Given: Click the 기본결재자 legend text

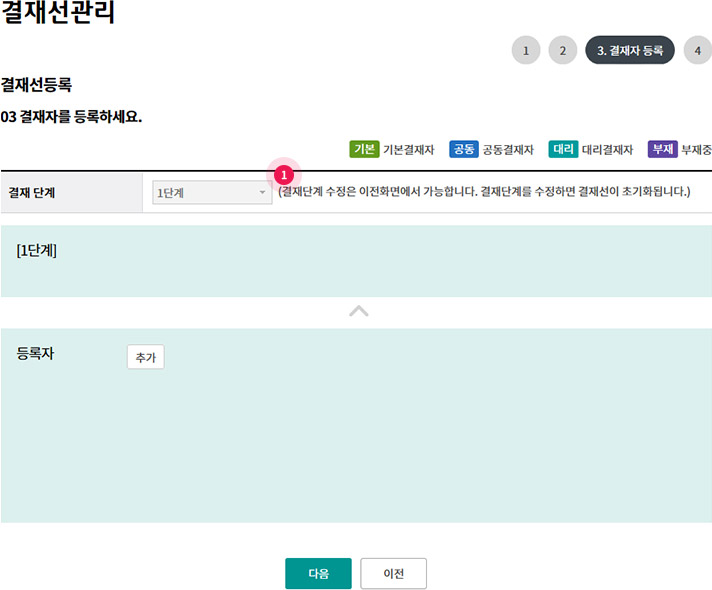Looking at the screenshot, I should 408,150.
